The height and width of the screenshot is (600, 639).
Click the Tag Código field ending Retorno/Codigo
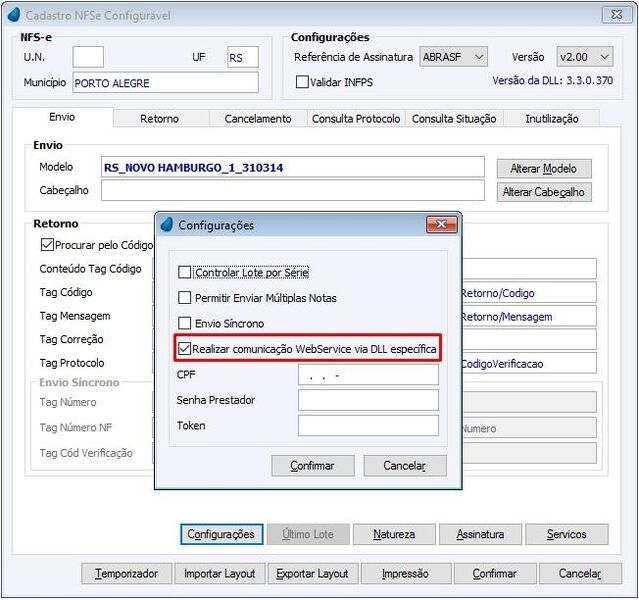pos(529,292)
